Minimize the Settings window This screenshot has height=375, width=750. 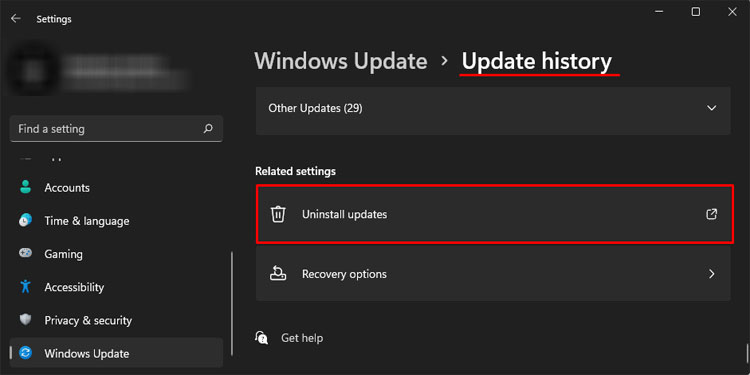click(x=659, y=12)
